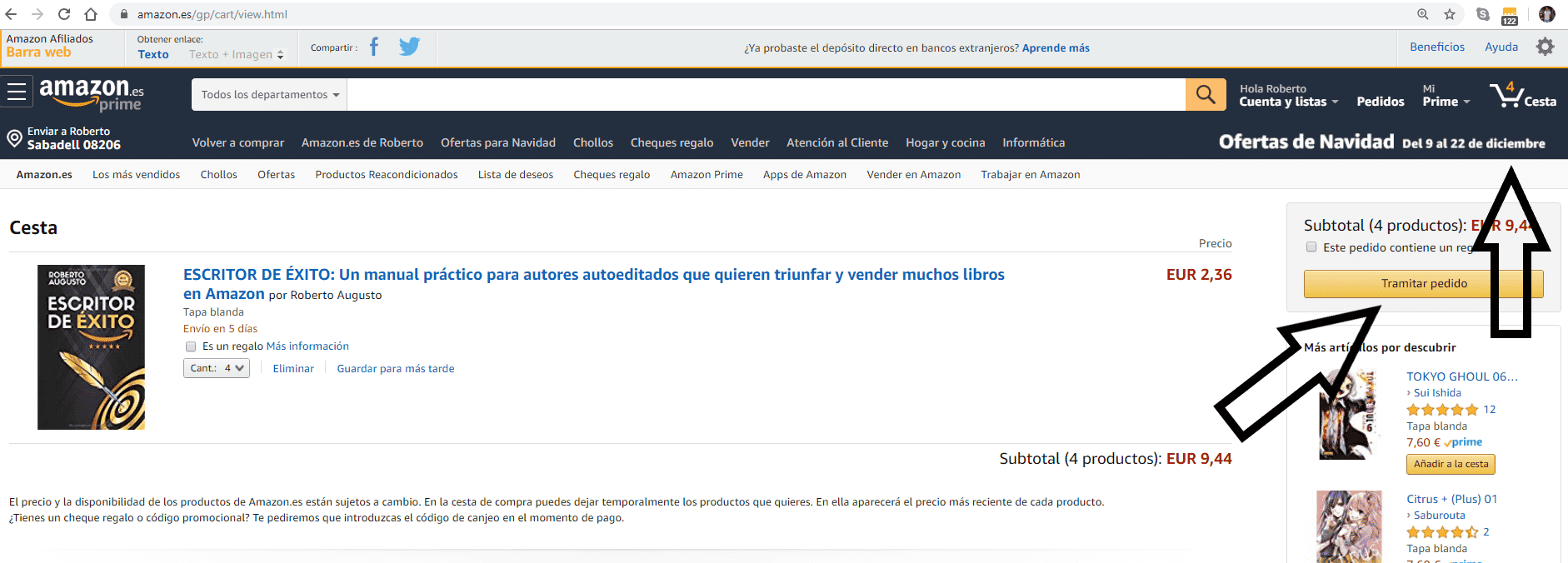Open Ofertas in the sub-navigation bar
The height and width of the screenshot is (563, 1568).
point(276,175)
